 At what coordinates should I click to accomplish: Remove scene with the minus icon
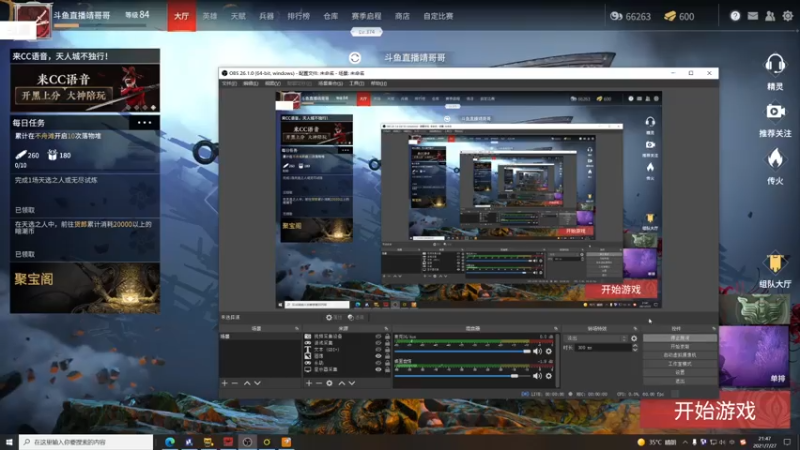[235, 383]
